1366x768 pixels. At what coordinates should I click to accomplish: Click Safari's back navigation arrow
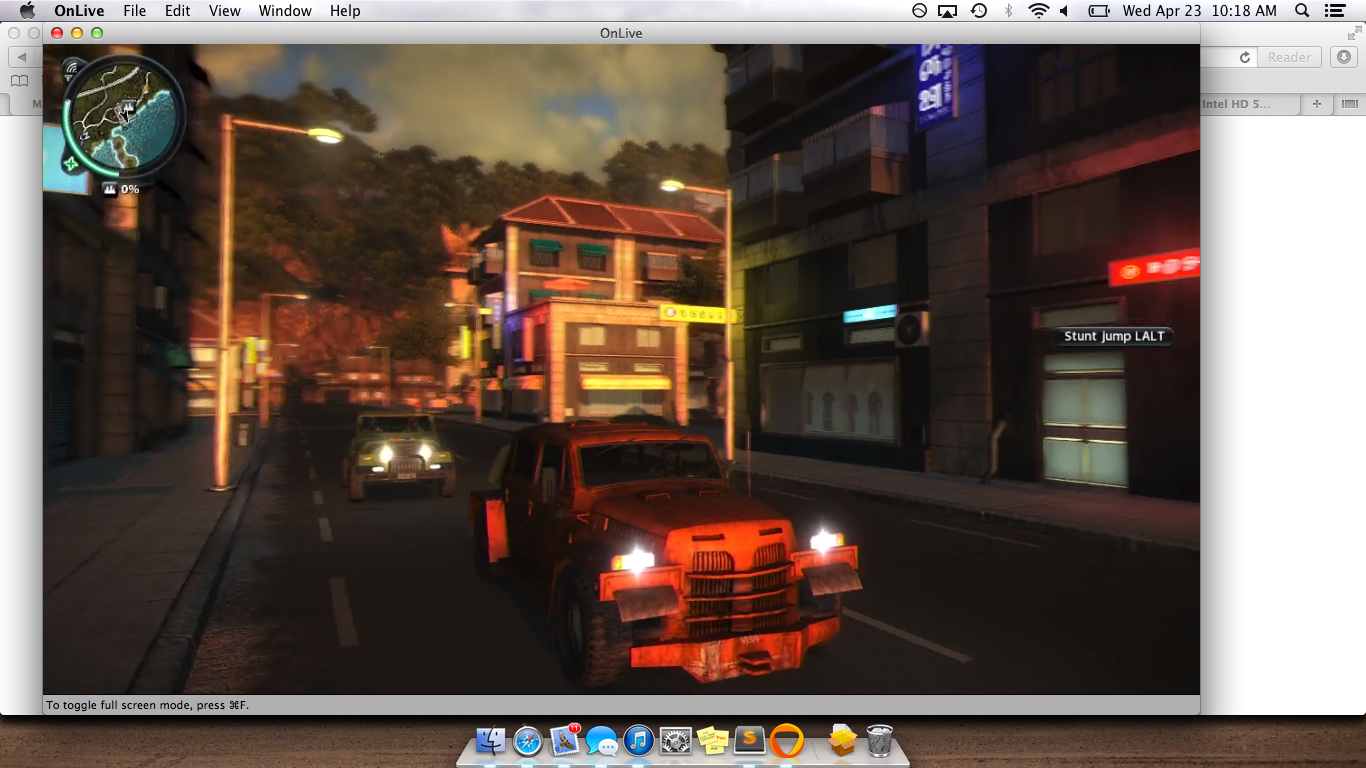pos(22,57)
